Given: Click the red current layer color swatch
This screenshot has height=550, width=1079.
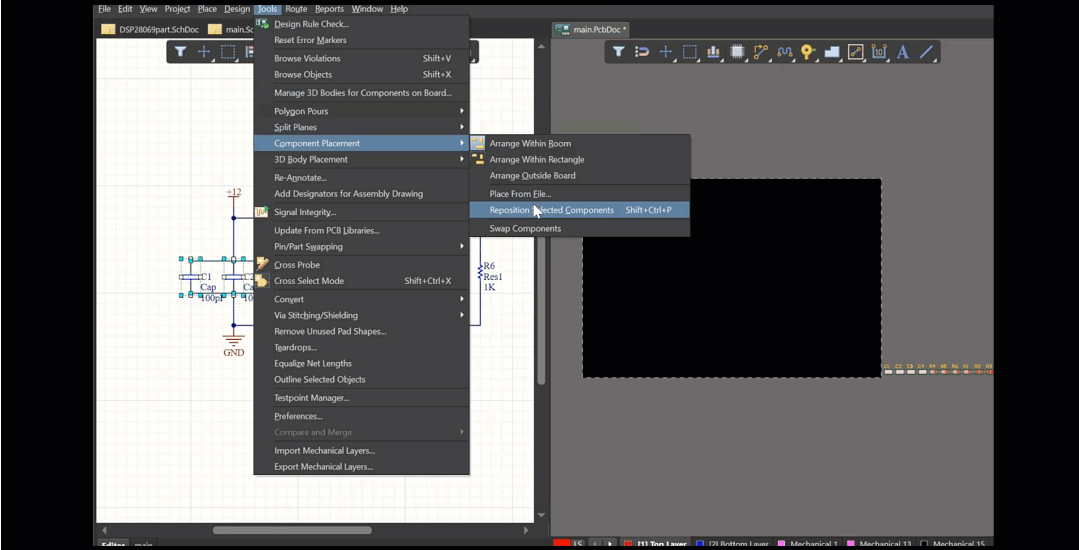Looking at the screenshot, I should [562, 544].
